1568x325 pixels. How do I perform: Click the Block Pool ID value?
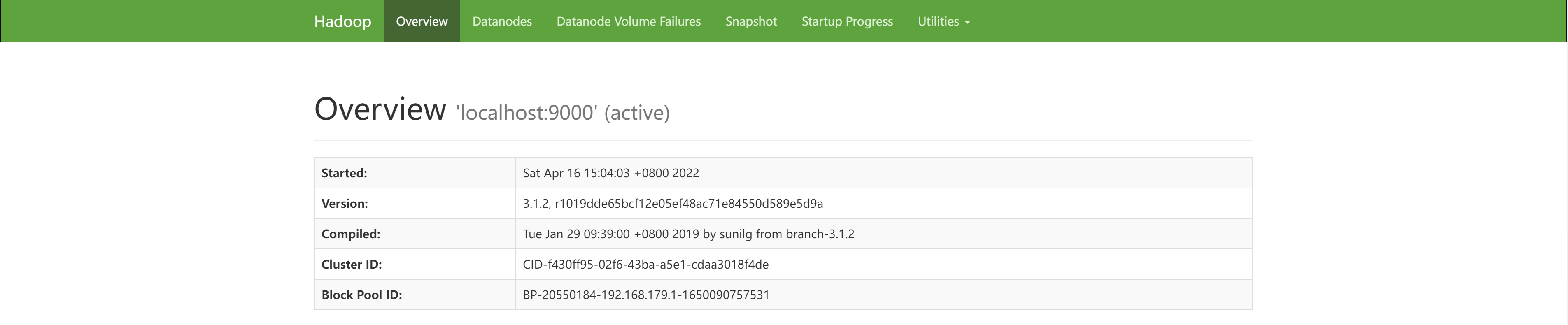pyautogui.click(x=646, y=295)
